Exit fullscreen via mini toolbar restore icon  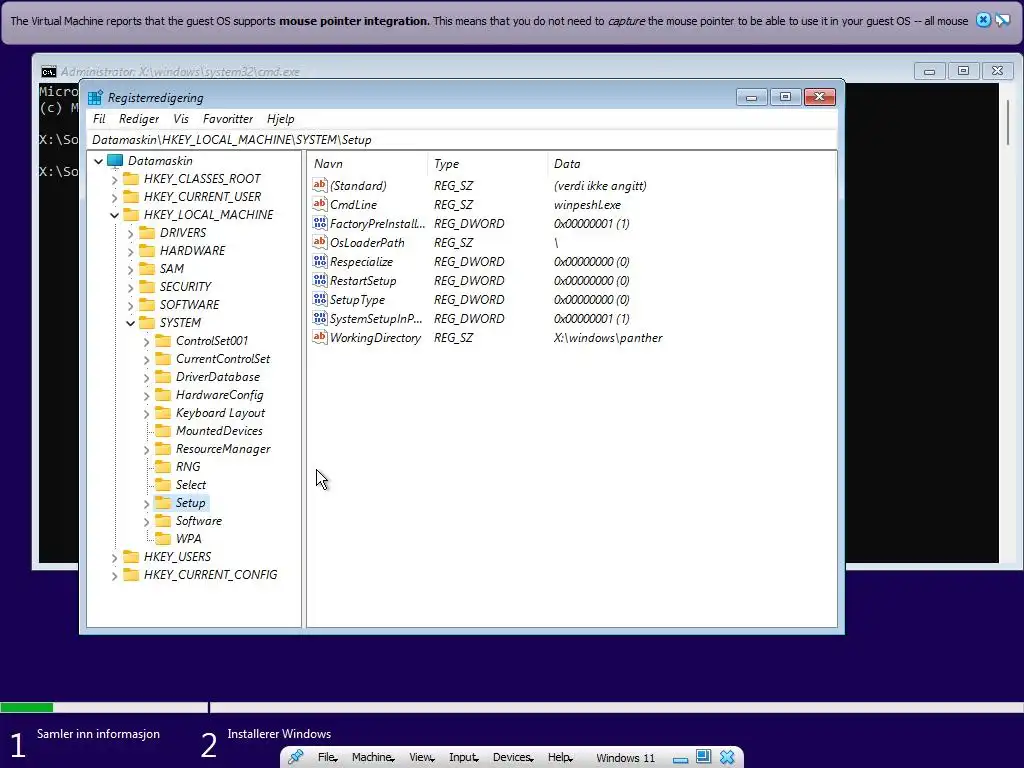703,757
